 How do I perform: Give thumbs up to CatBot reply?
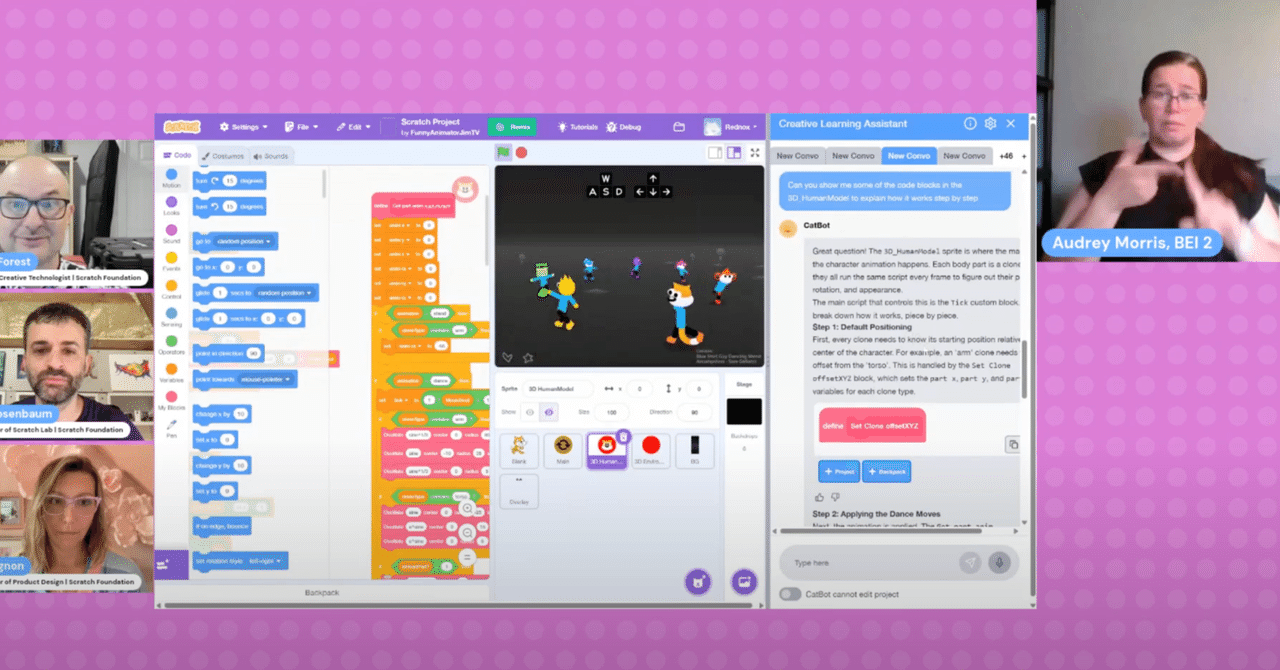point(820,496)
